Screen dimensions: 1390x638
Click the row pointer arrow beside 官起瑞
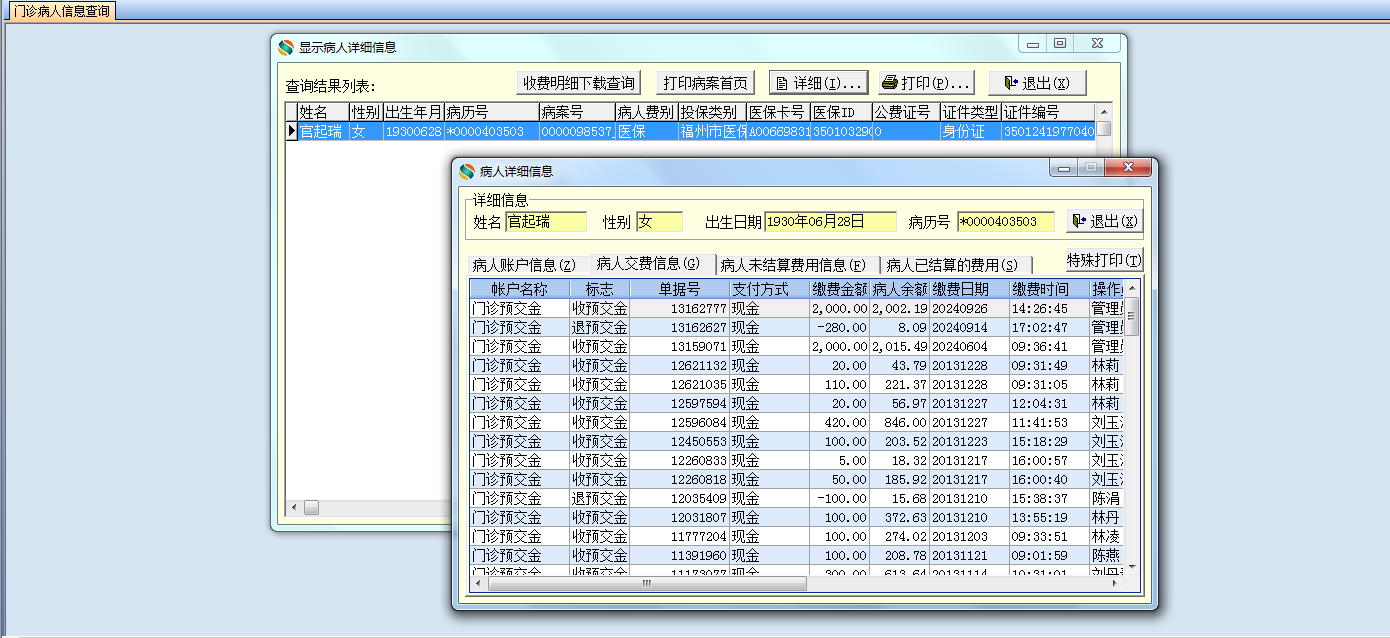coord(291,131)
